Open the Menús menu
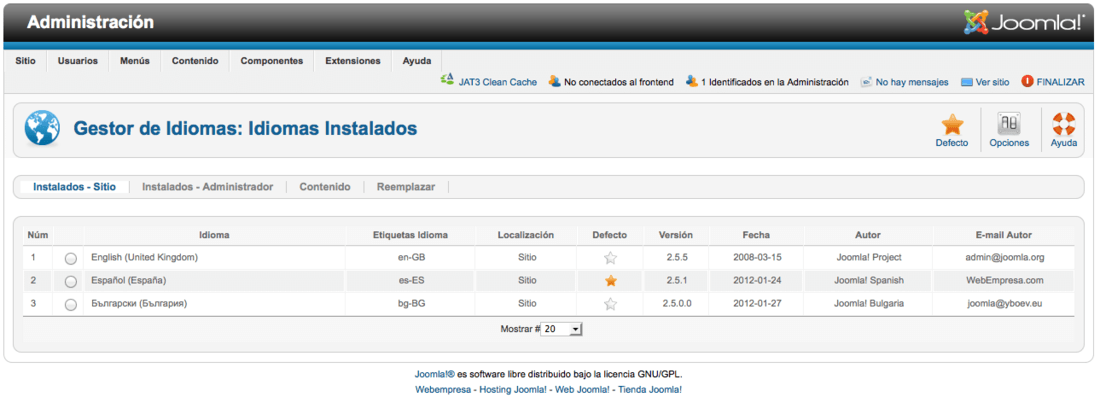The width and height of the screenshot is (1100, 397). [x=135, y=61]
